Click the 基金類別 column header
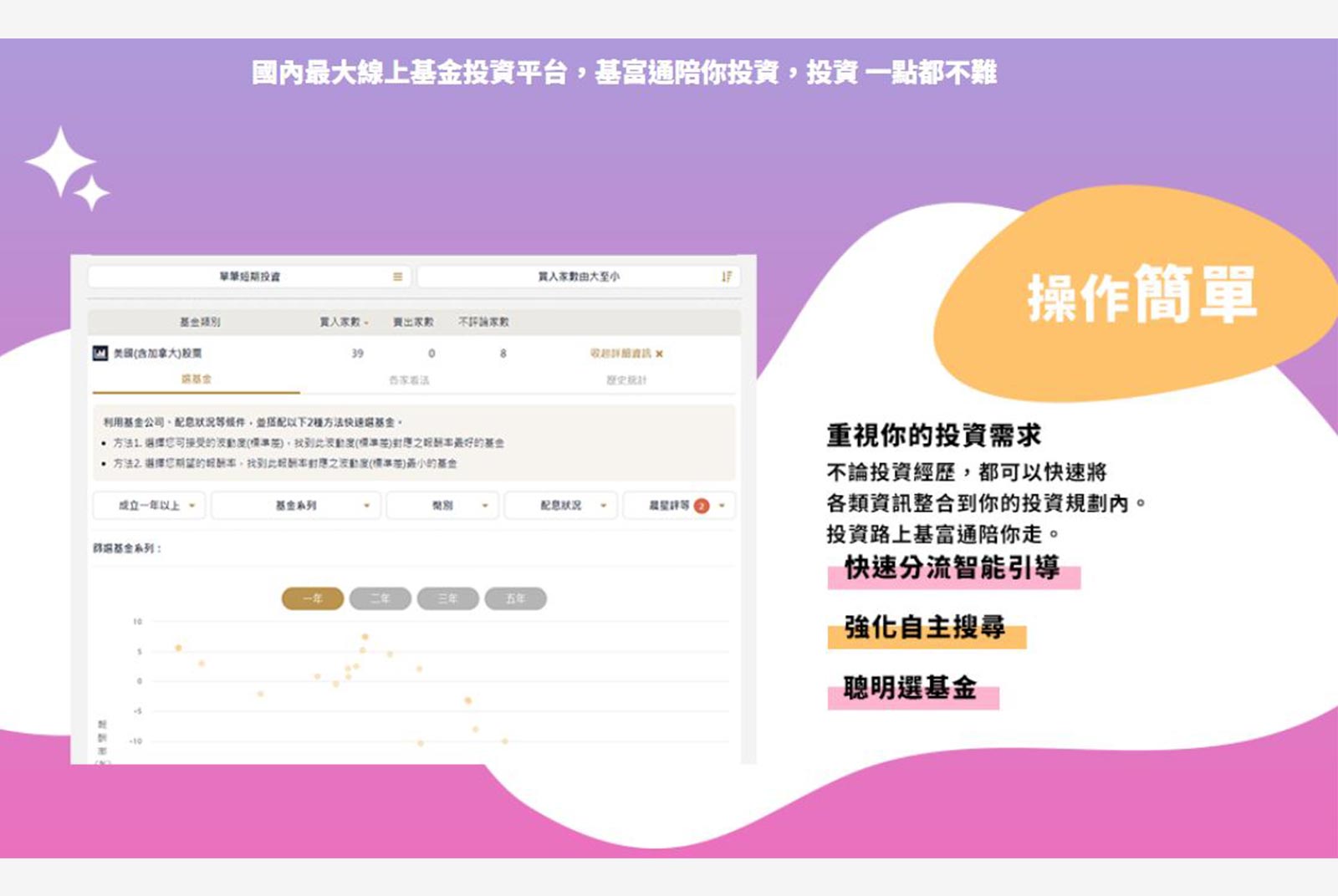This screenshot has height=896, width=1338. pyautogui.click(x=200, y=322)
